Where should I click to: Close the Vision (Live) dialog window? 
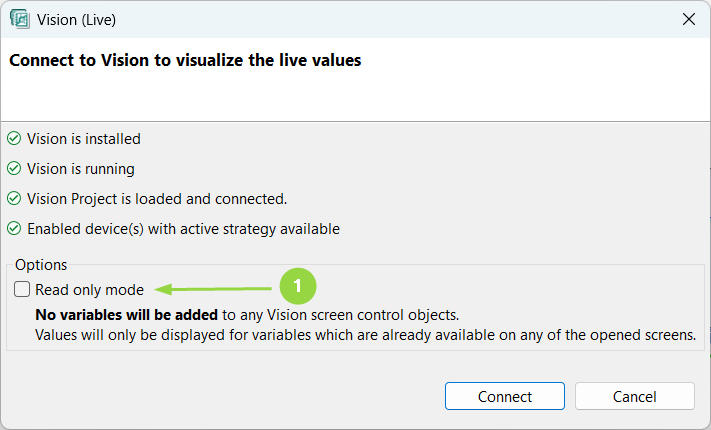point(688,19)
